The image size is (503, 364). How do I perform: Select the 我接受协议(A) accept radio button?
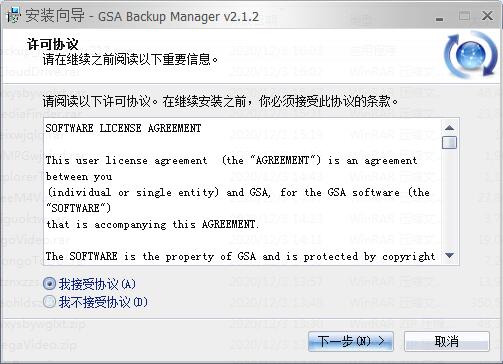(49, 284)
